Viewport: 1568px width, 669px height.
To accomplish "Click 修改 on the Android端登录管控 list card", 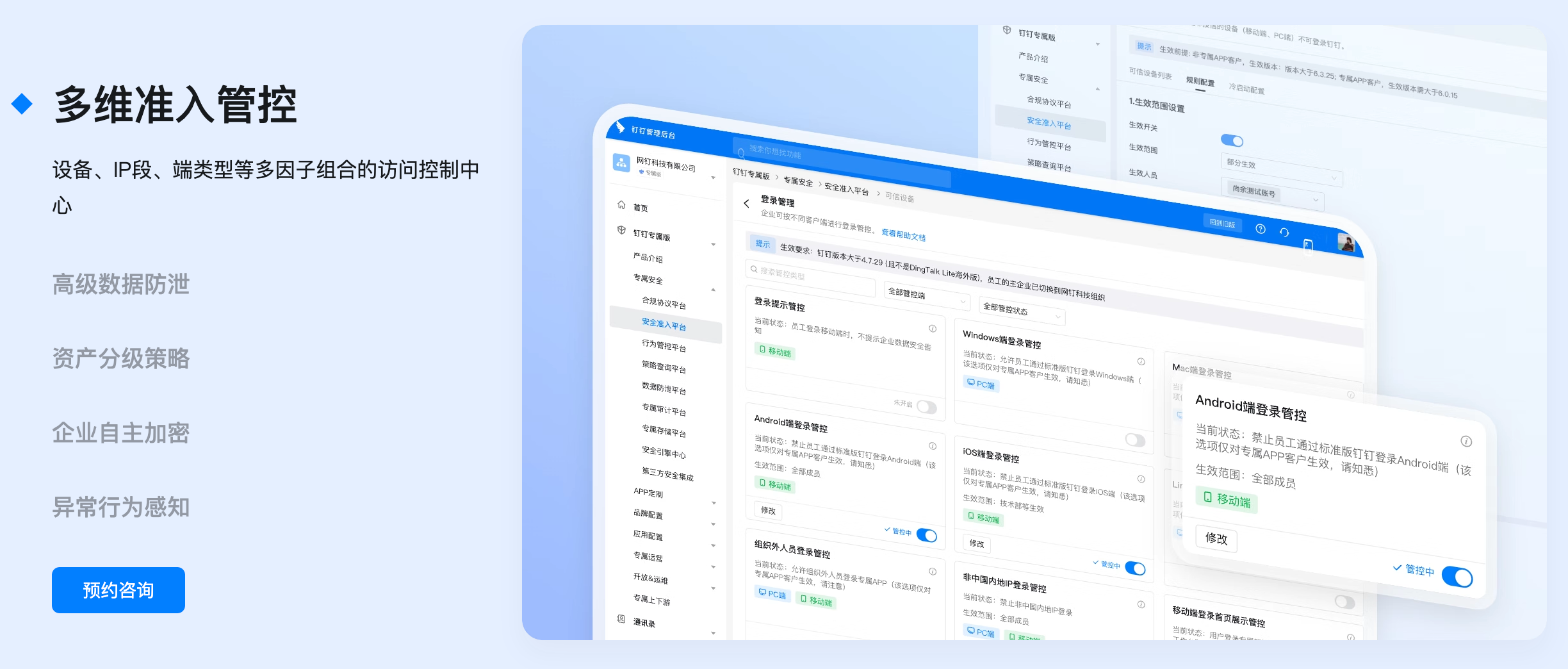I will click(768, 510).
